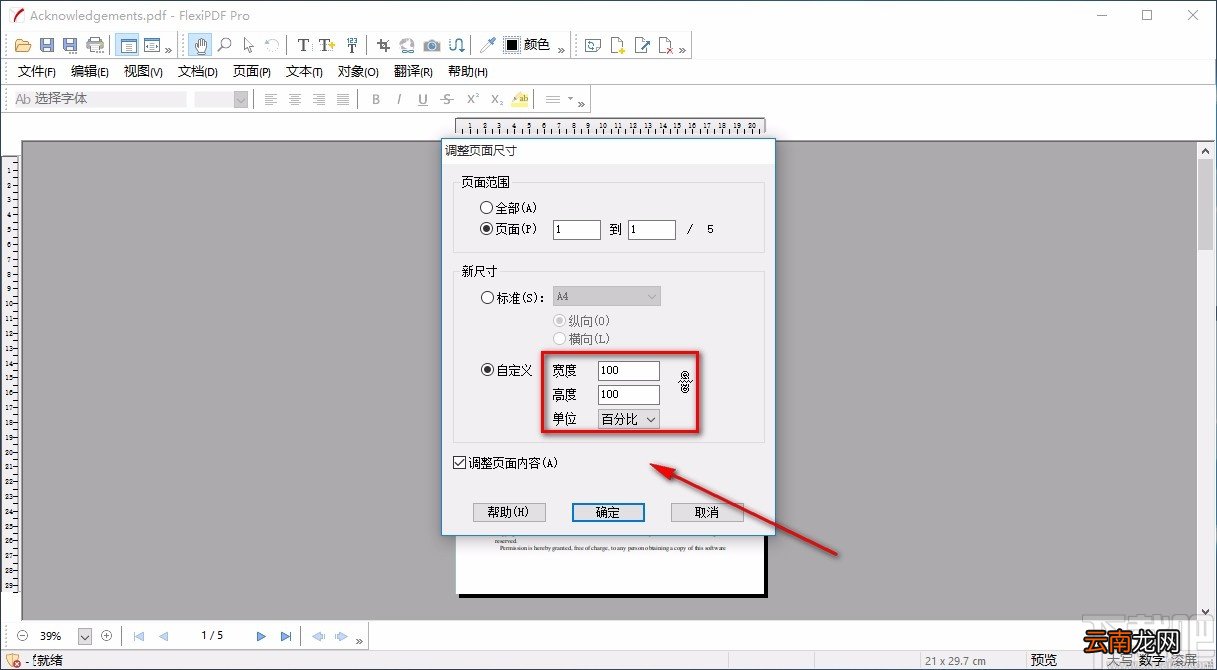The image size is (1217, 670).
Task: Select the 自定义 radio button
Action: pos(487,370)
